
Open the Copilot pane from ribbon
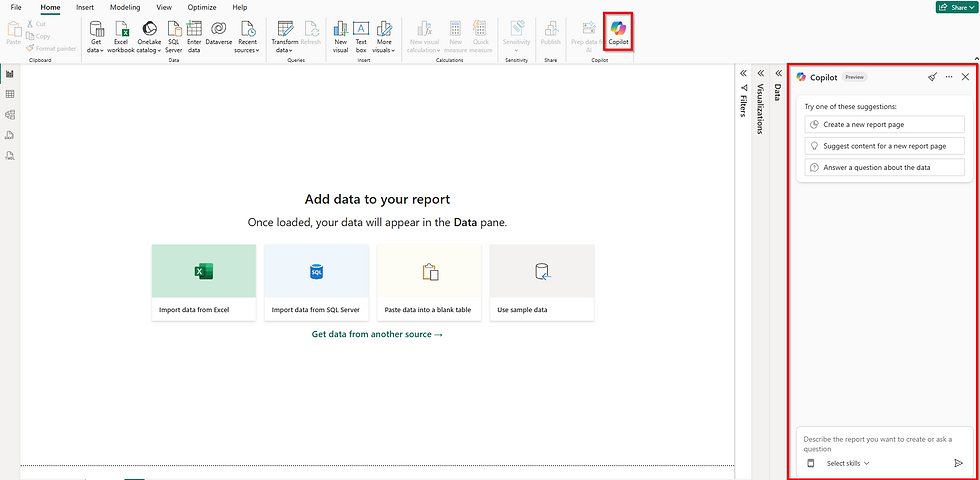click(618, 32)
